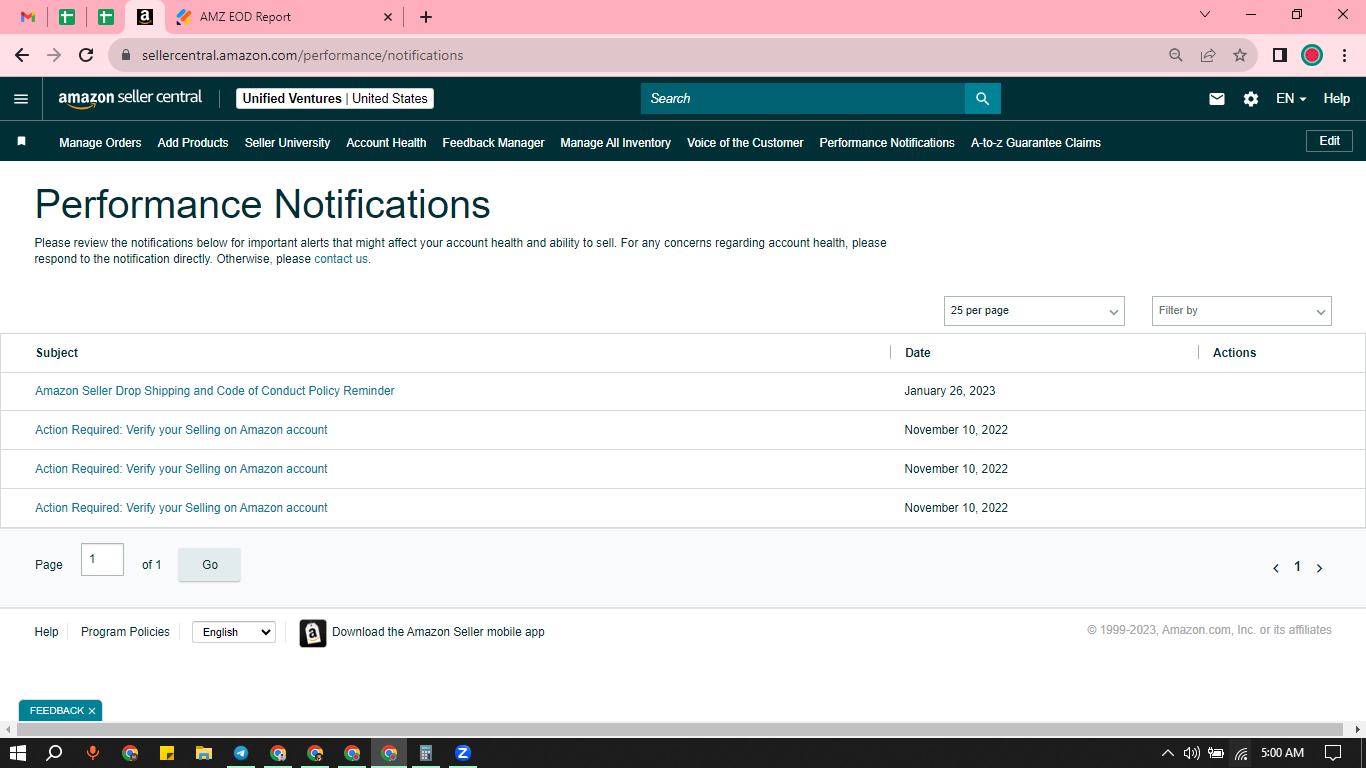Open Telegram from taskbar
Viewport: 1366px width, 768px height.
coord(241,753)
